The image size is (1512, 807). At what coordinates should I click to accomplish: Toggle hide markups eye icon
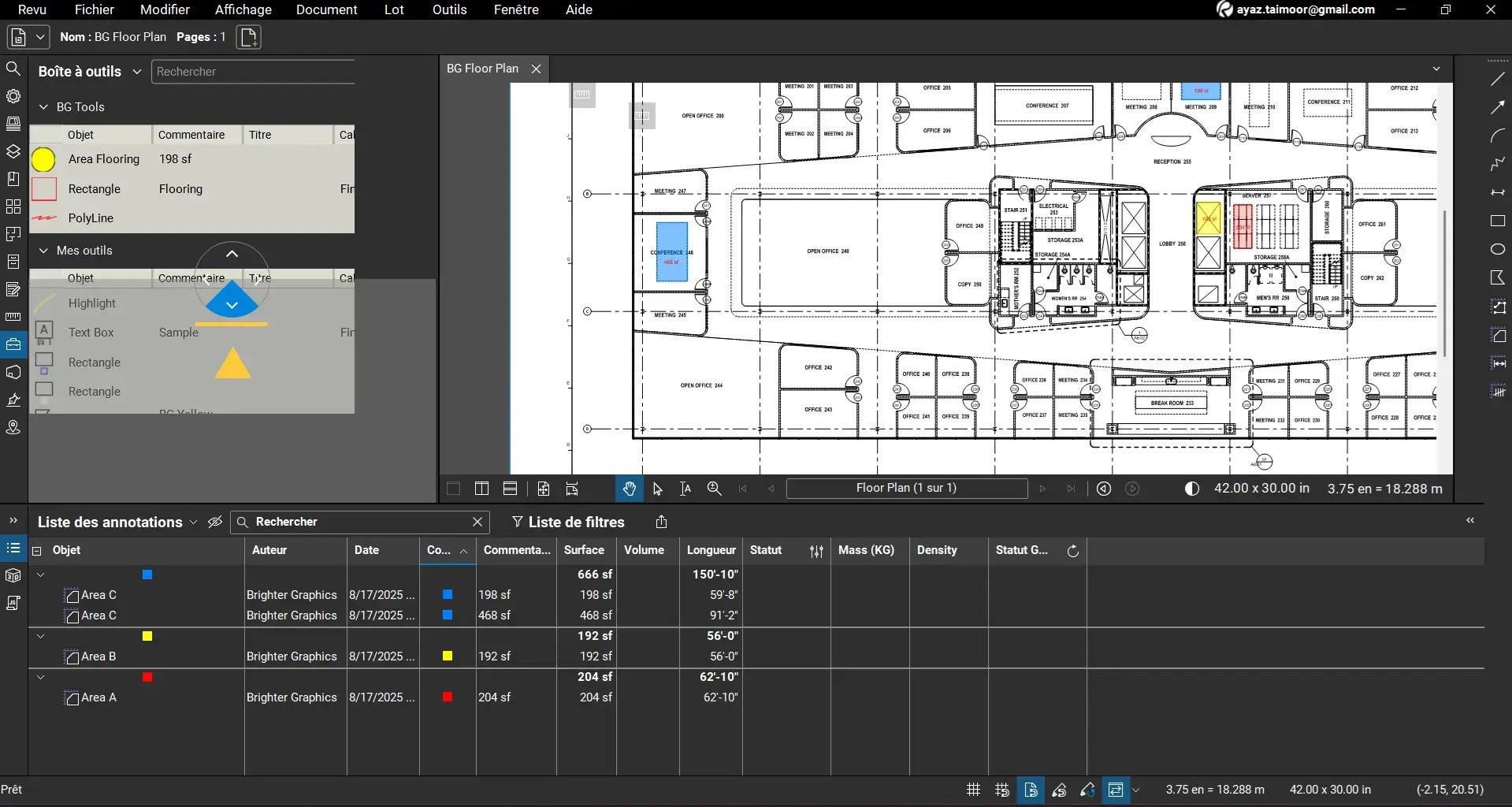coord(214,522)
